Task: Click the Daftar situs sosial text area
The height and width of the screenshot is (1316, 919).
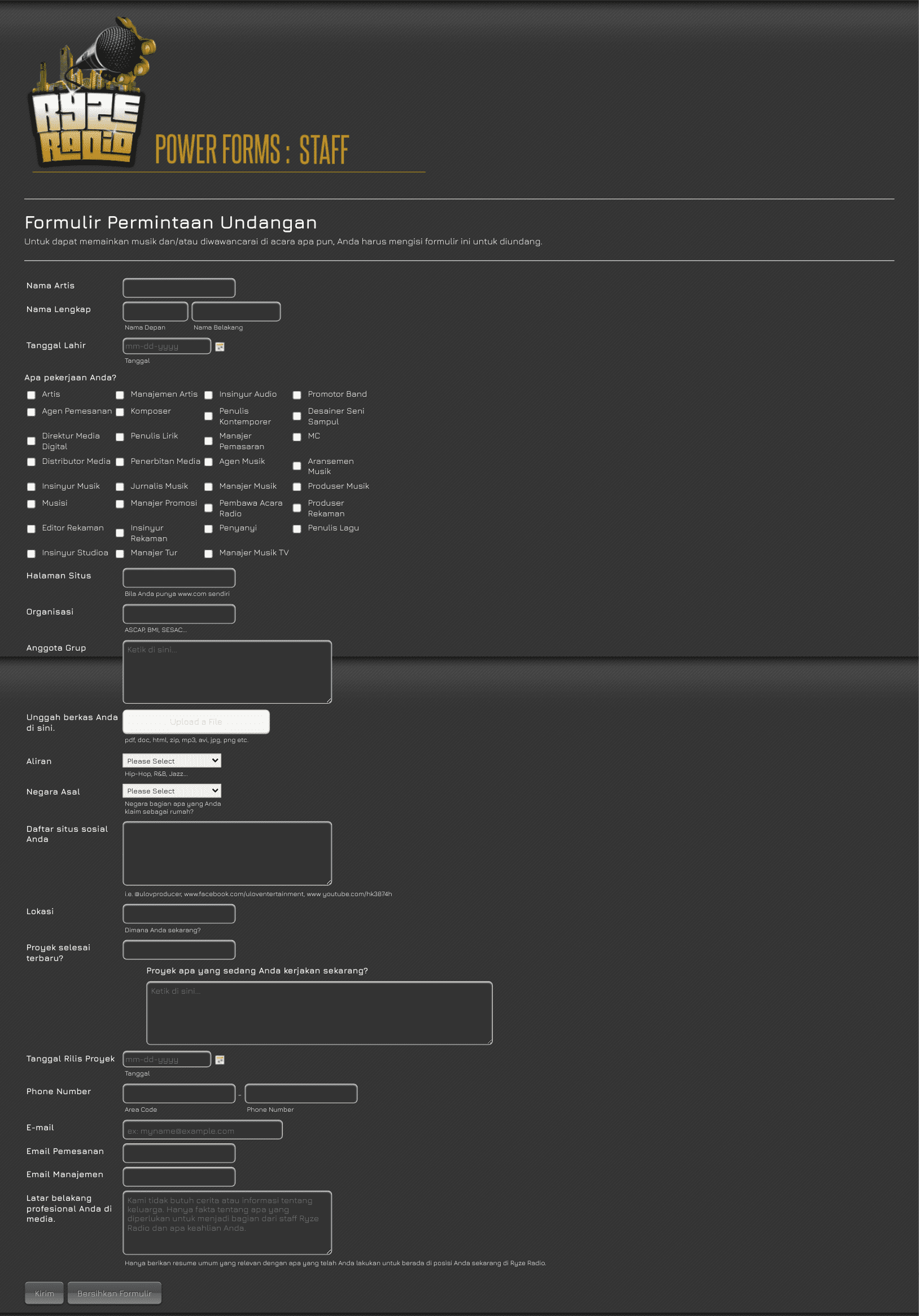Action: [227, 853]
